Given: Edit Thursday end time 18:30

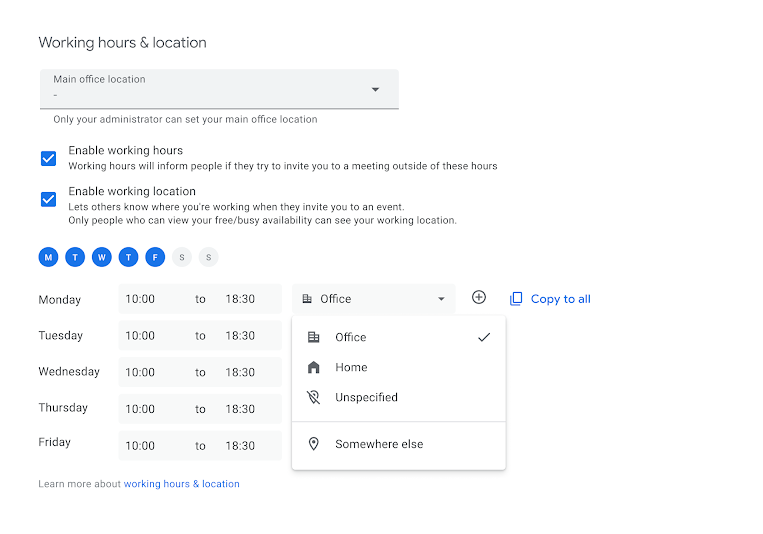Looking at the screenshot, I should [x=240, y=409].
